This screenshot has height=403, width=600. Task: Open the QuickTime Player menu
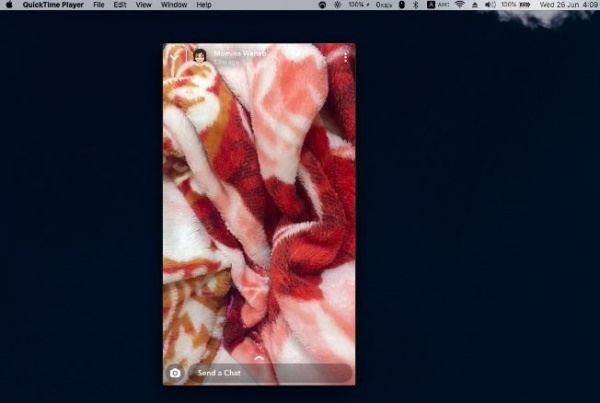pyautogui.click(x=54, y=5)
